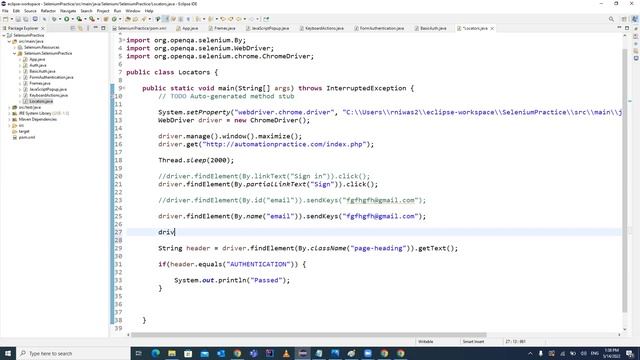Collapse the Selenium.SeleniumPractice package

pos(15,53)
